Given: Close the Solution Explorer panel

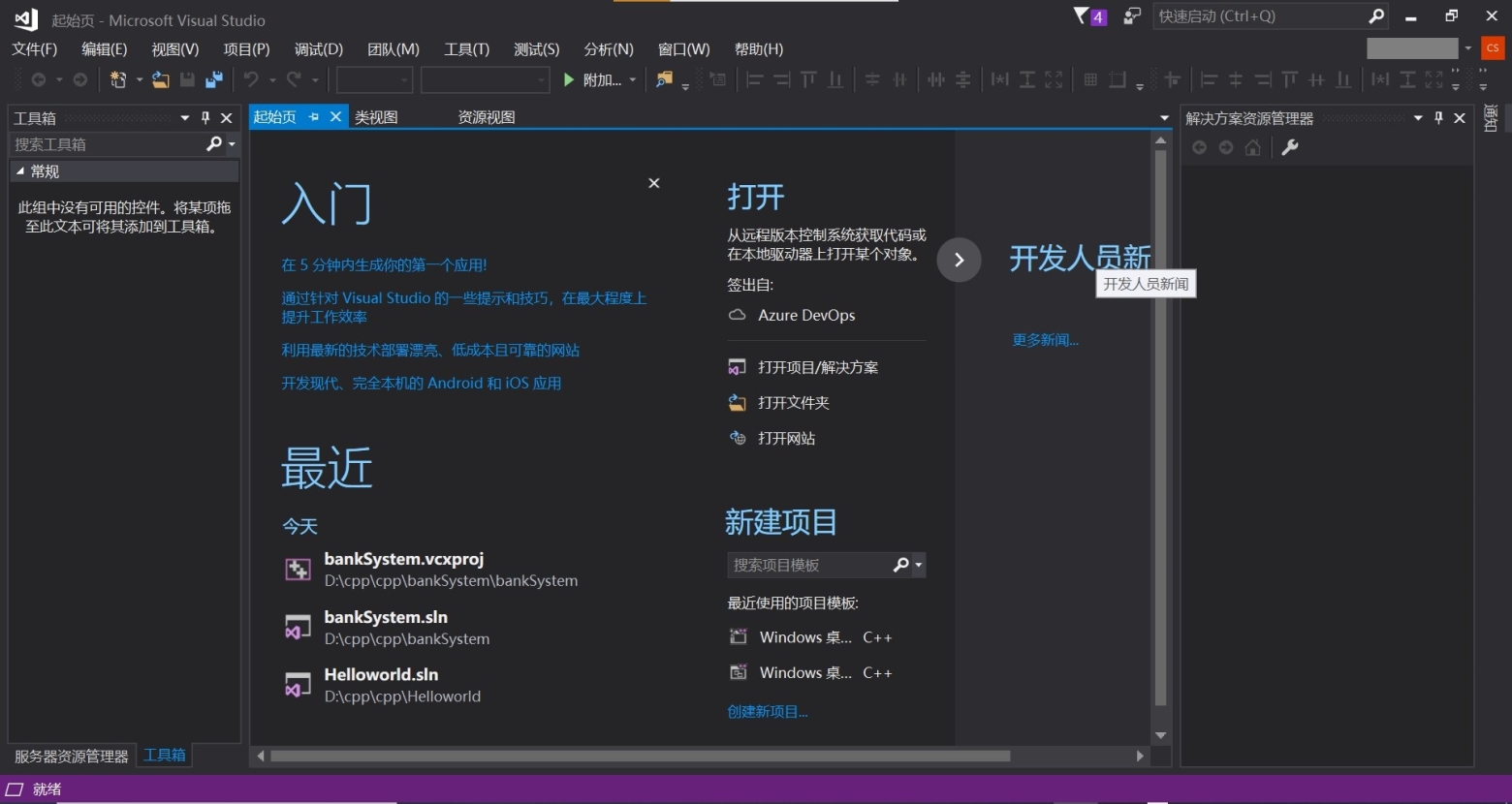Looking at the screenshot, I should coord(1460,118).
